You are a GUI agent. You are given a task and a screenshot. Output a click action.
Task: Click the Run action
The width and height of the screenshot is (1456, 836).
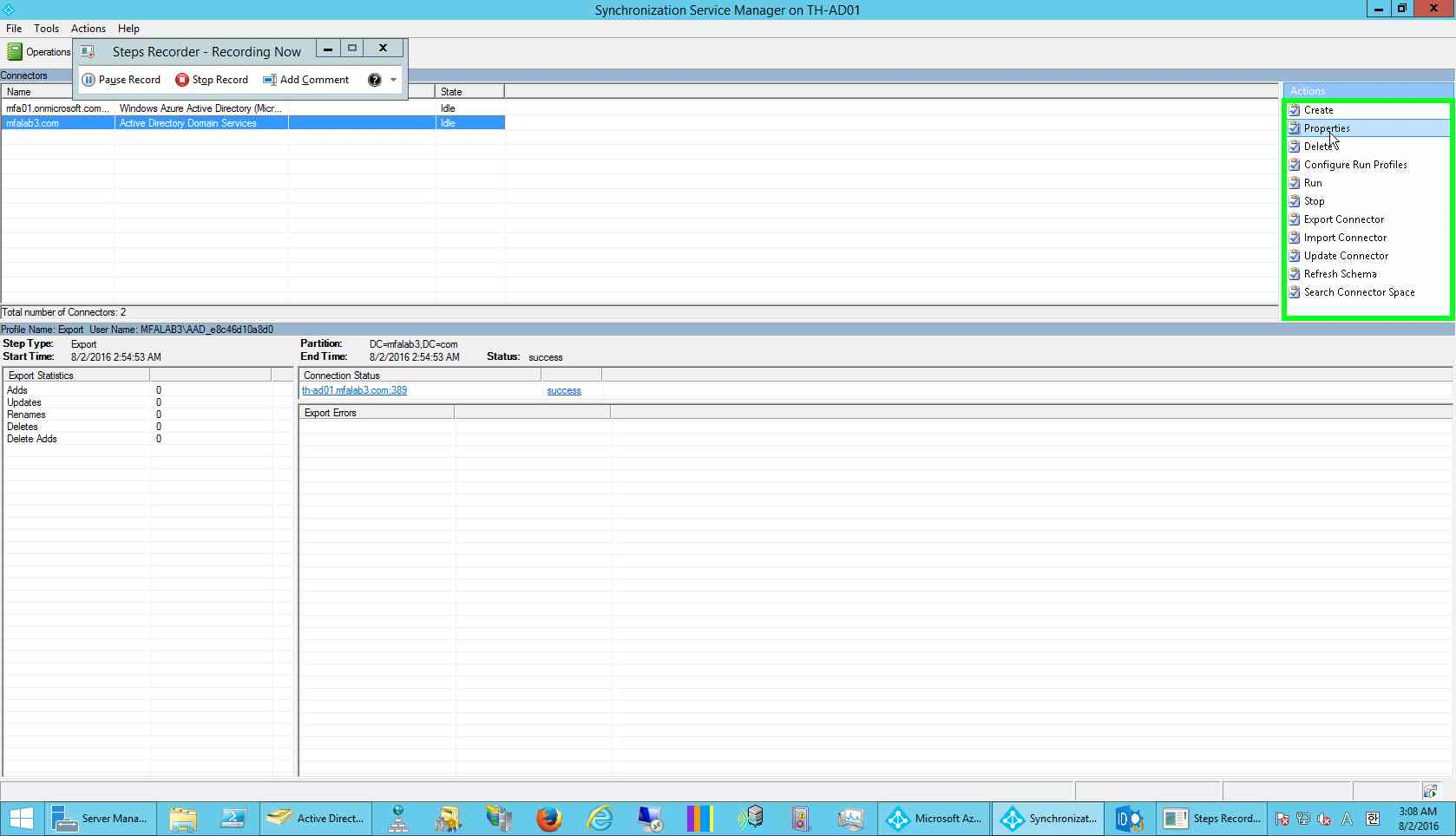1313,183
